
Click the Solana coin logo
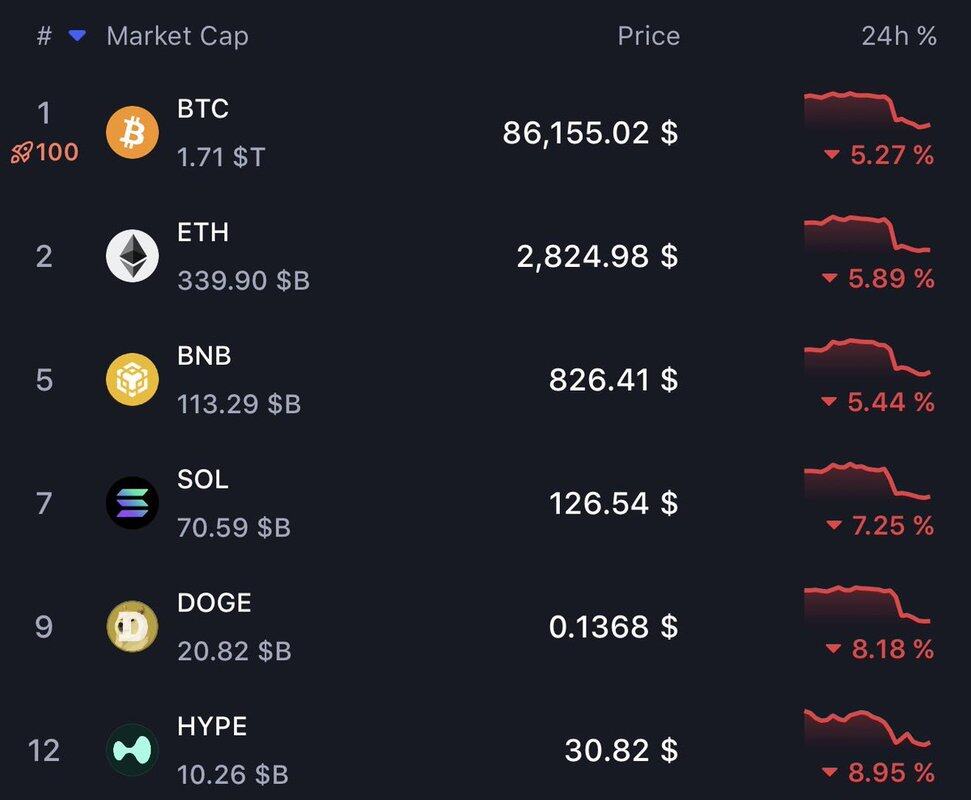coord(132,502)
